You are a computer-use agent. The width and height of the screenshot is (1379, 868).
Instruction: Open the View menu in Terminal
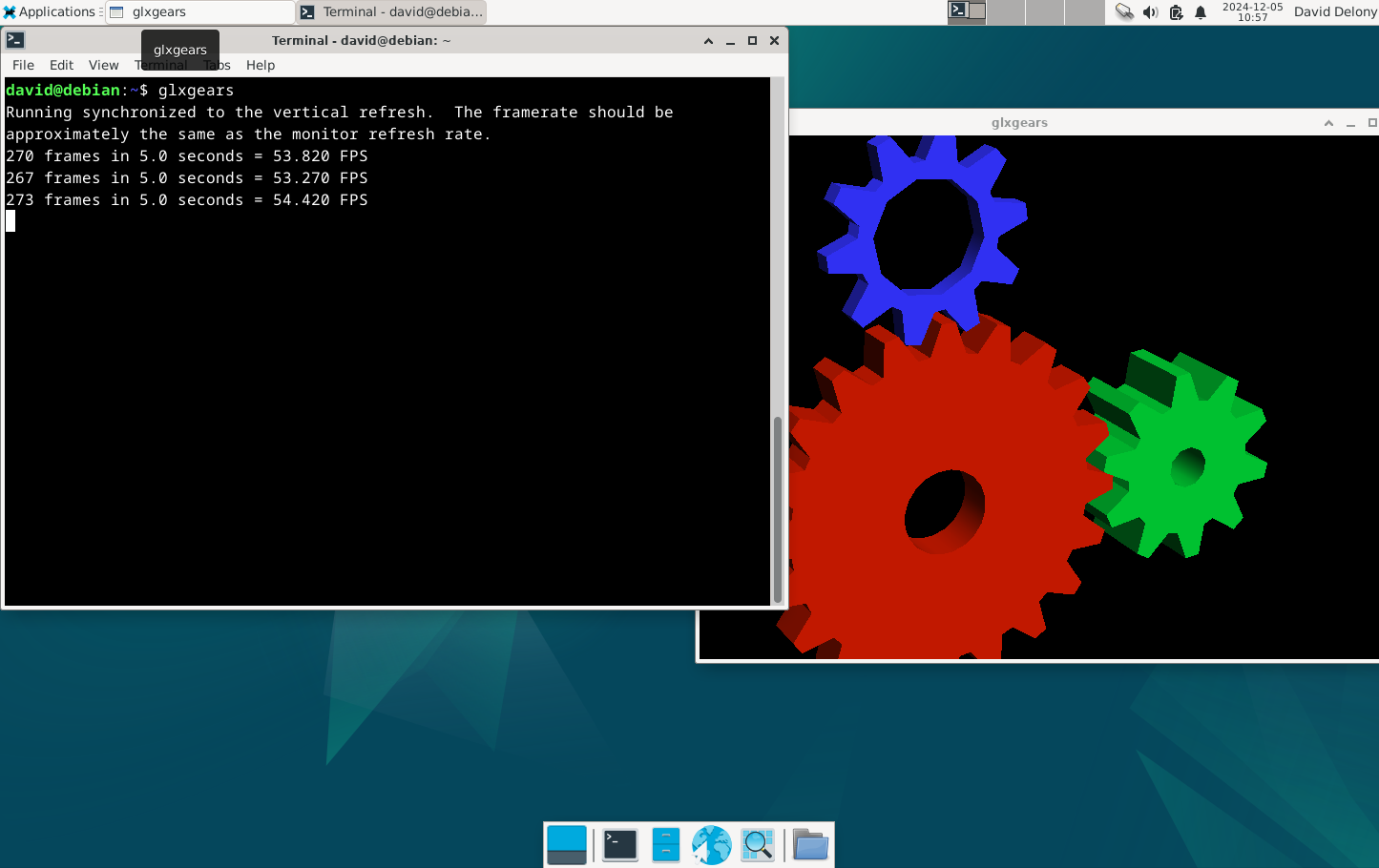(x=103, y=65)
